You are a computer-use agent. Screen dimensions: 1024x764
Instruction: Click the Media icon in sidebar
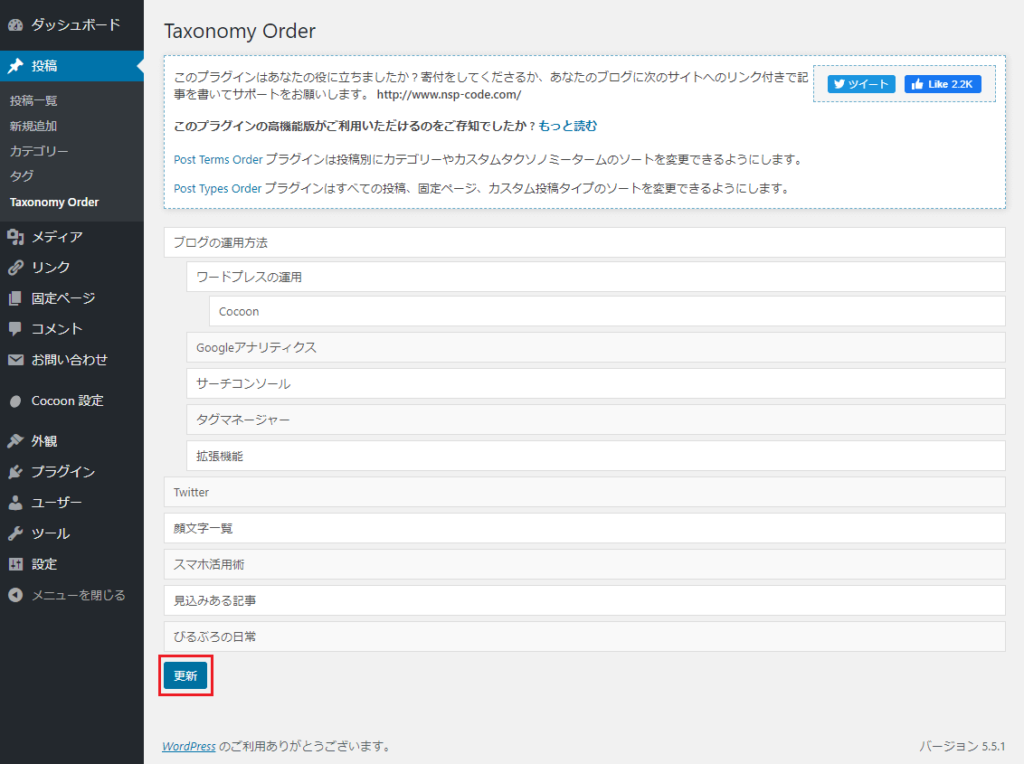[x=16, y=237]
